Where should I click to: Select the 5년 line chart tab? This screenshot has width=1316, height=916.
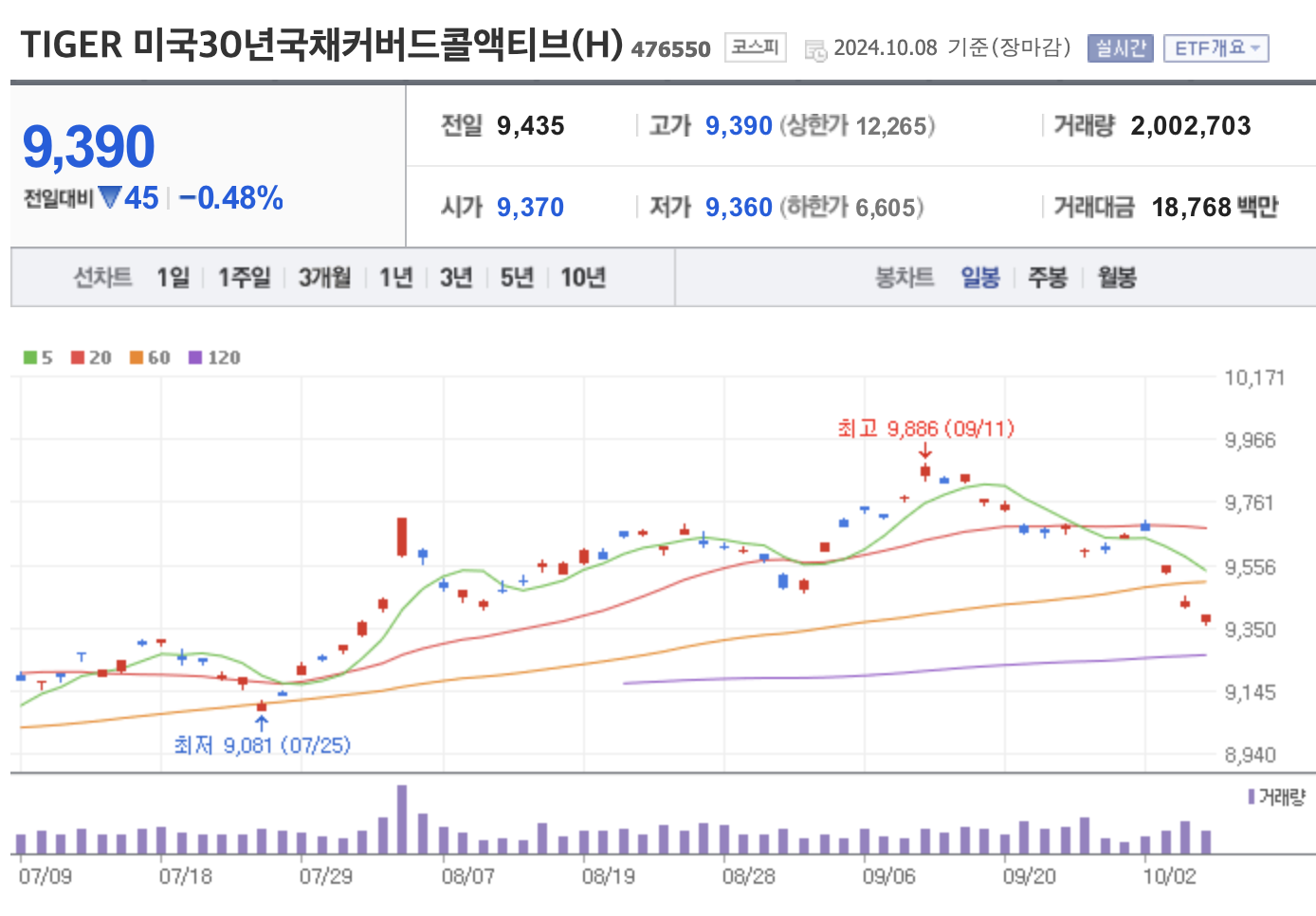click(x=517, y=277)
